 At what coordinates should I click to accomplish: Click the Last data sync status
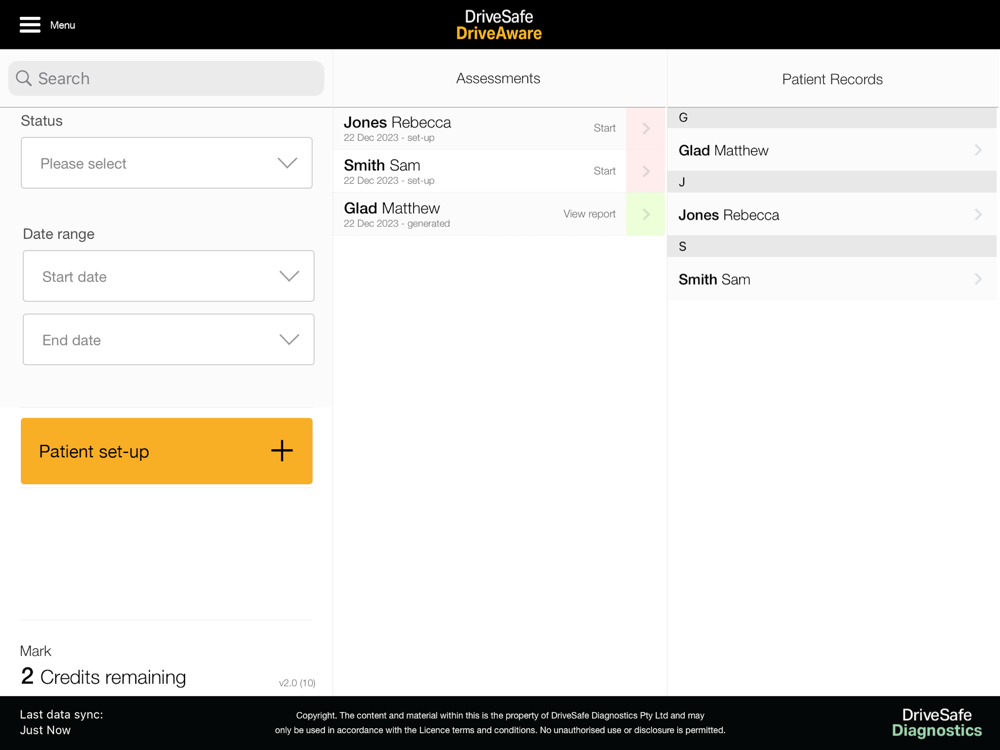[x=61, y=722]
